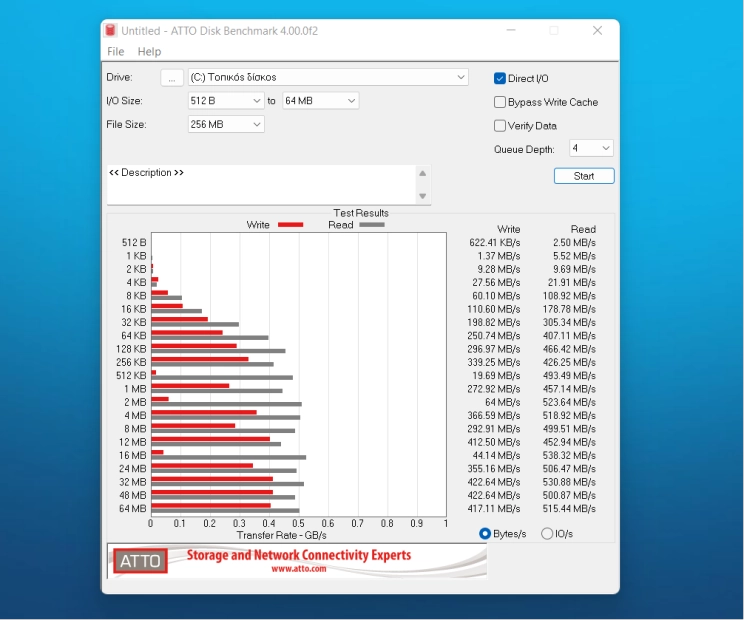This screenshot has width=744, height=620.
Task: Click the 512 KB chart row label
Action: [x=131, y=375]
